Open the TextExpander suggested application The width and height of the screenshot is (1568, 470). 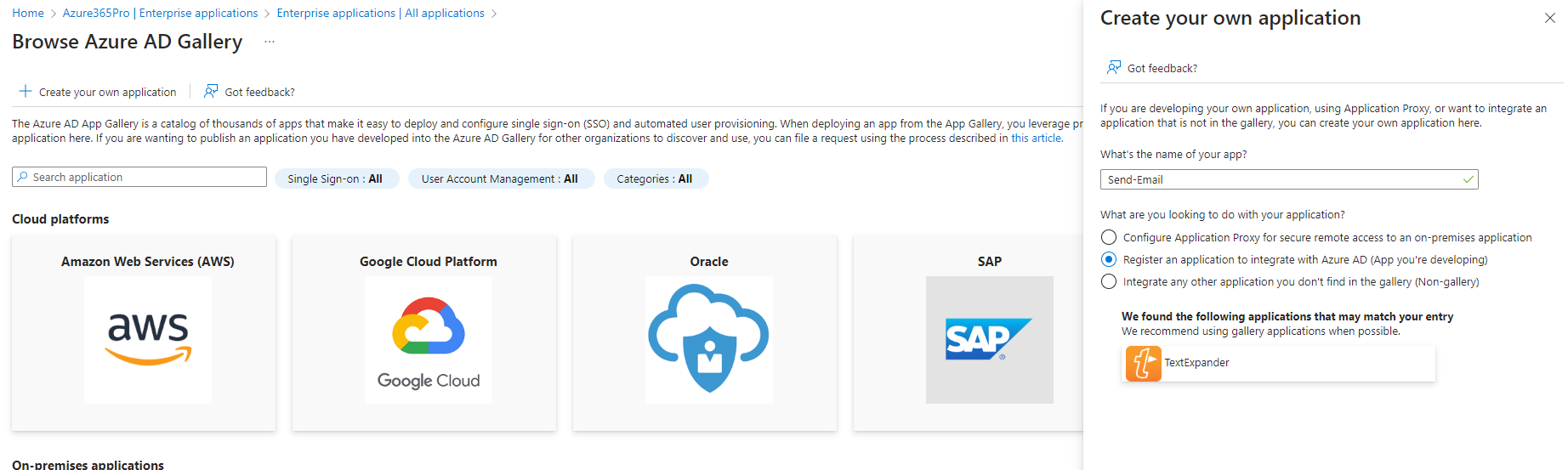pos(1278,363)
